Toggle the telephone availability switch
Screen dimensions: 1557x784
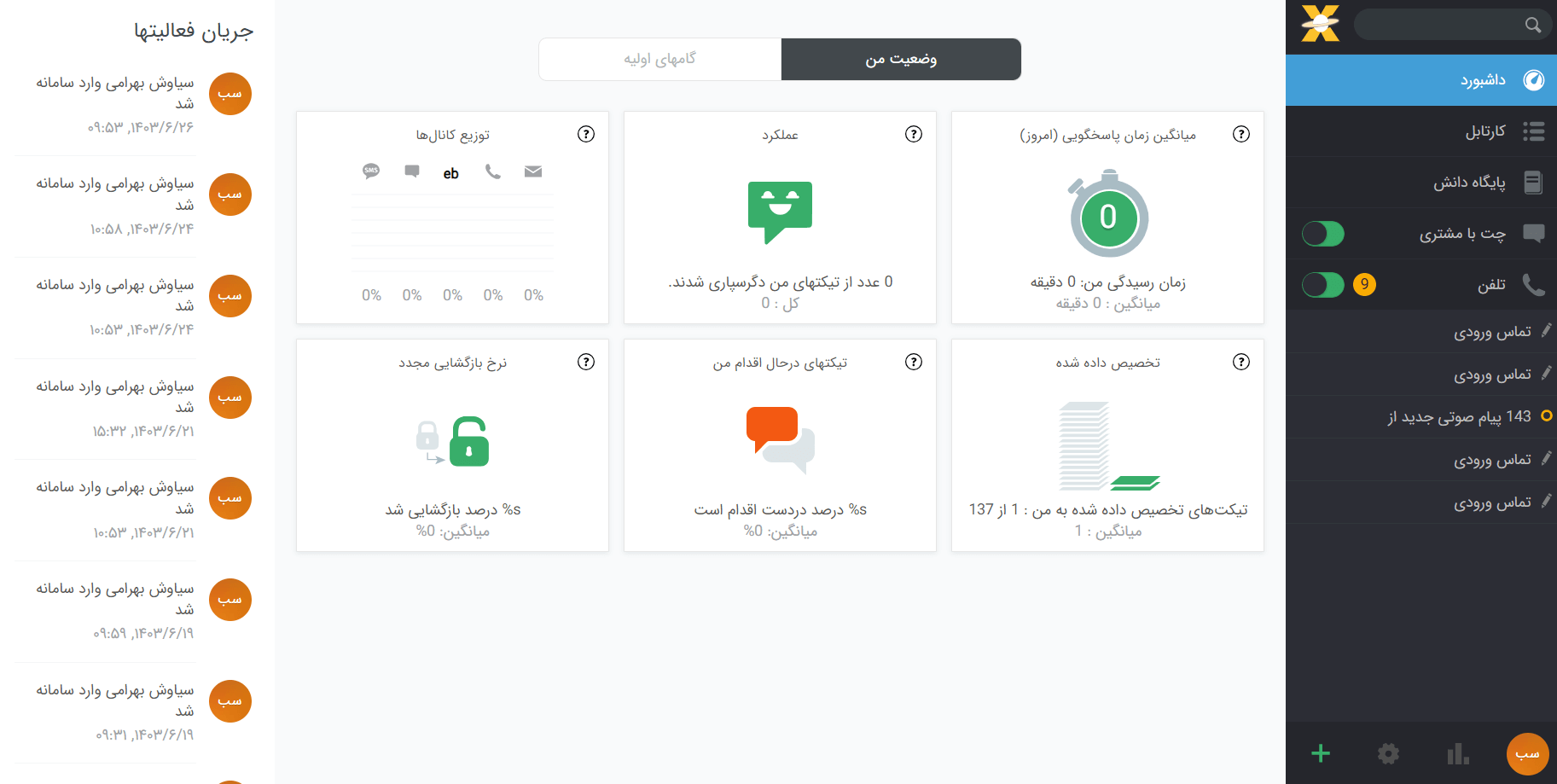(1323, 285)
